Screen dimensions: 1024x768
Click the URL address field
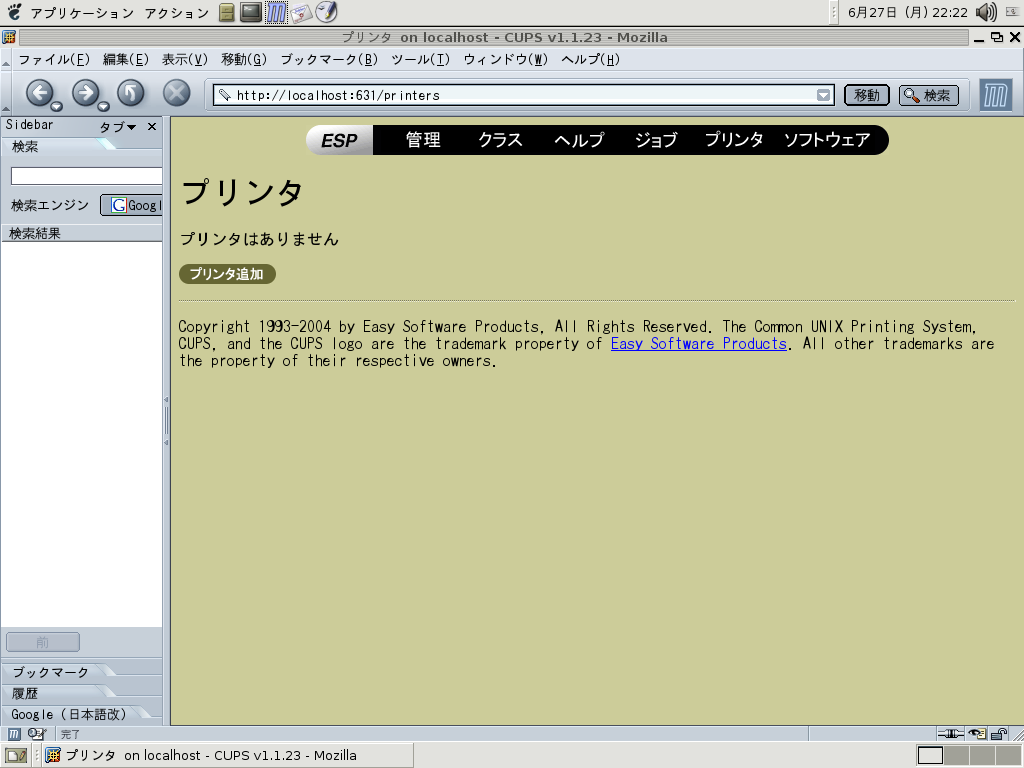[x=526, y=95]
